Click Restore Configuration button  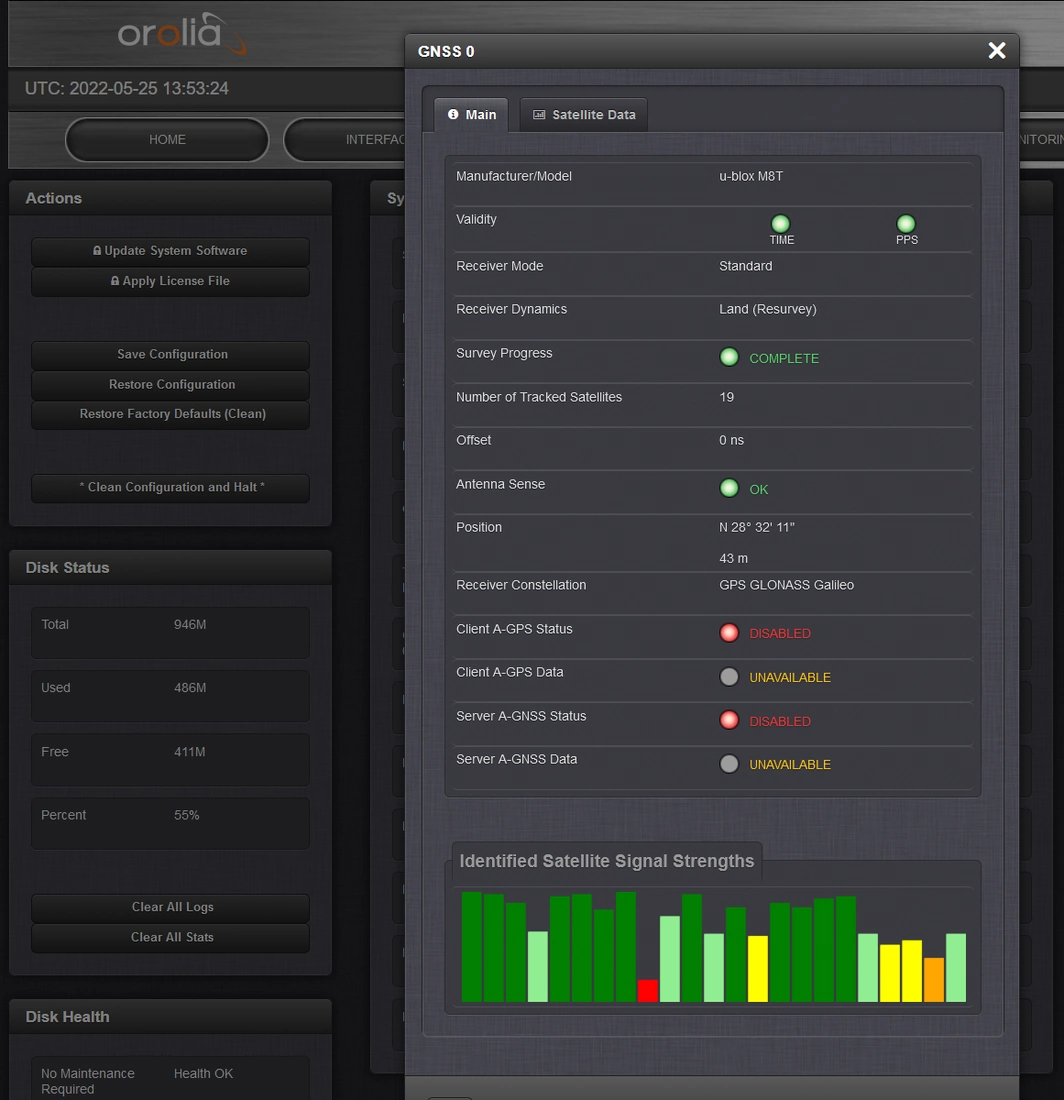coord(170,385)
